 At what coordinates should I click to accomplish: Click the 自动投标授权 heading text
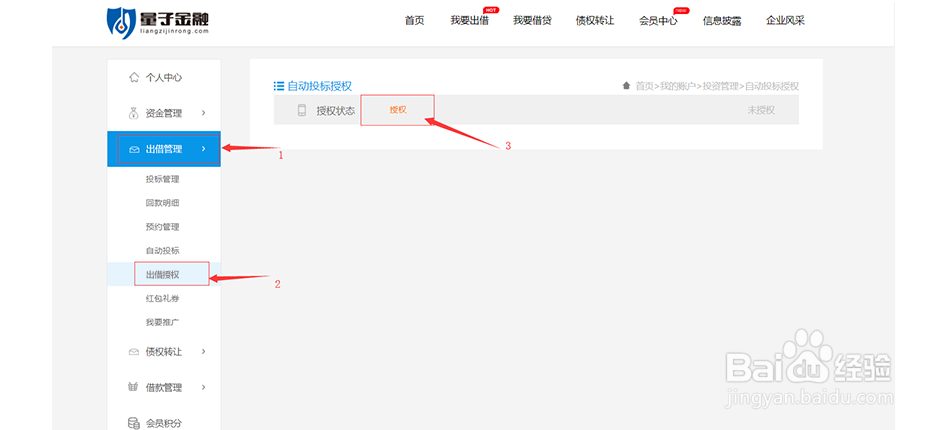click(x=319, y=86)
